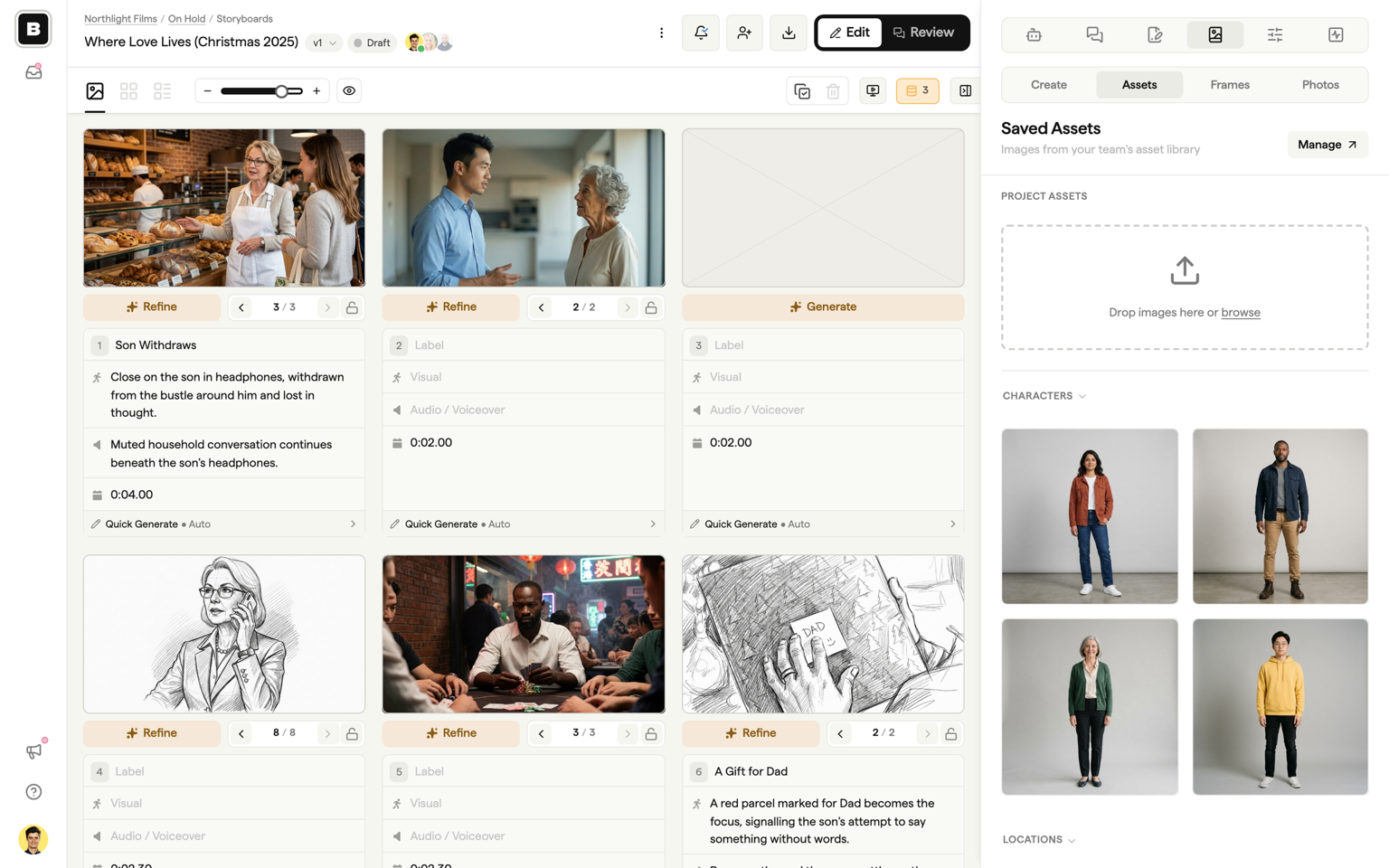1389x868 pixels.
Task: Open the B logo home icon
Action: pos(33,29)
